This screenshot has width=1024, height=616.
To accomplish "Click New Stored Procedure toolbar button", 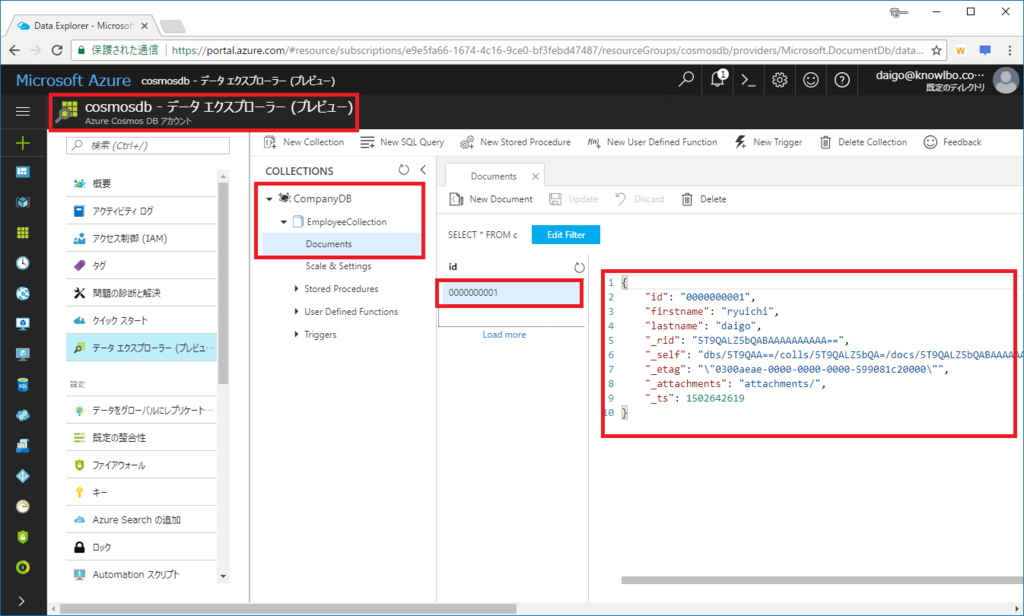I will pos(515,142).
